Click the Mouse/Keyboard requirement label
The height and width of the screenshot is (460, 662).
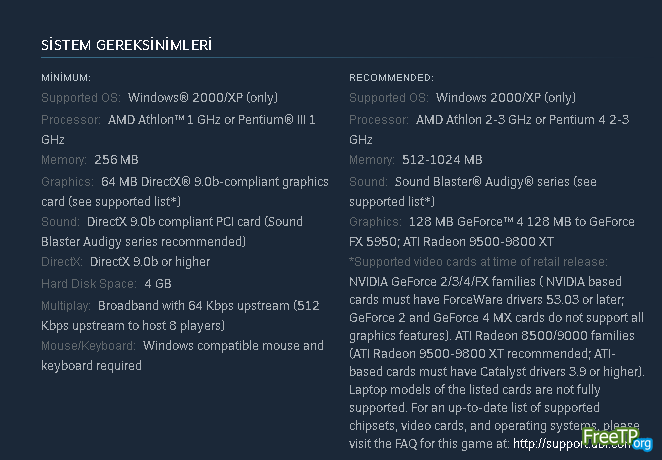(88, 346)
